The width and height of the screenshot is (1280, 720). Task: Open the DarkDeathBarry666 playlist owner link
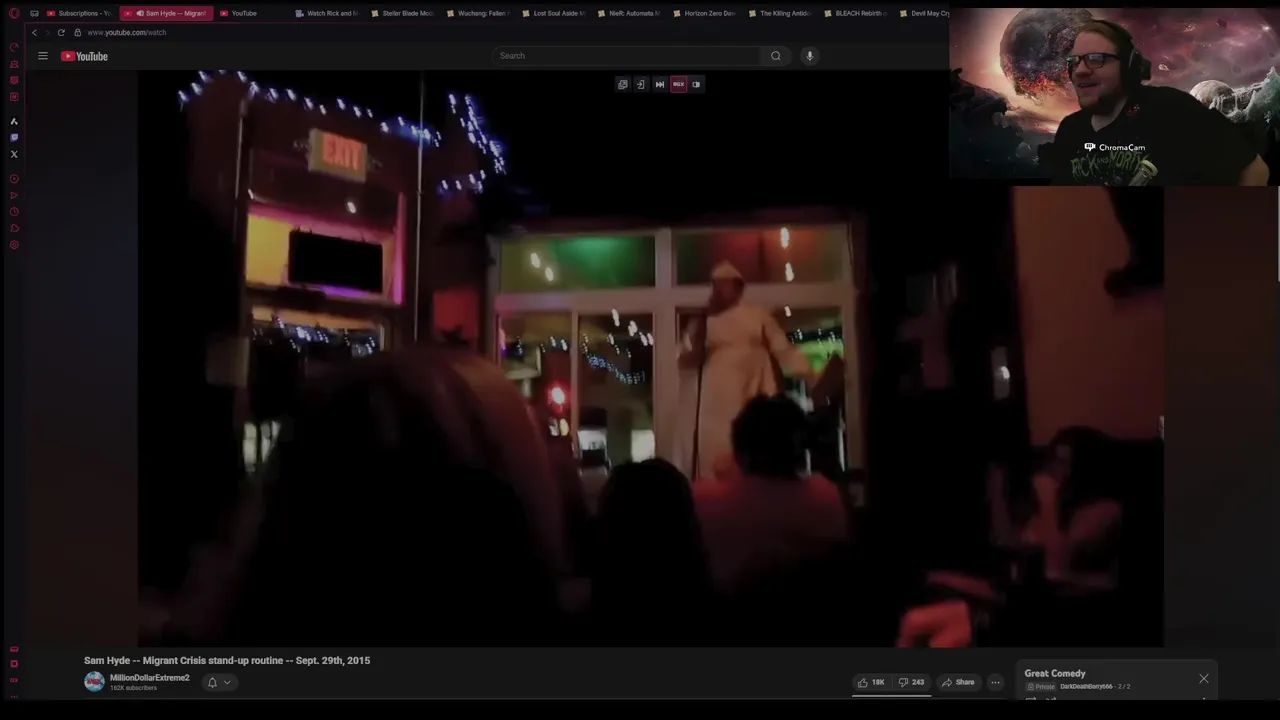point(1086,687)
